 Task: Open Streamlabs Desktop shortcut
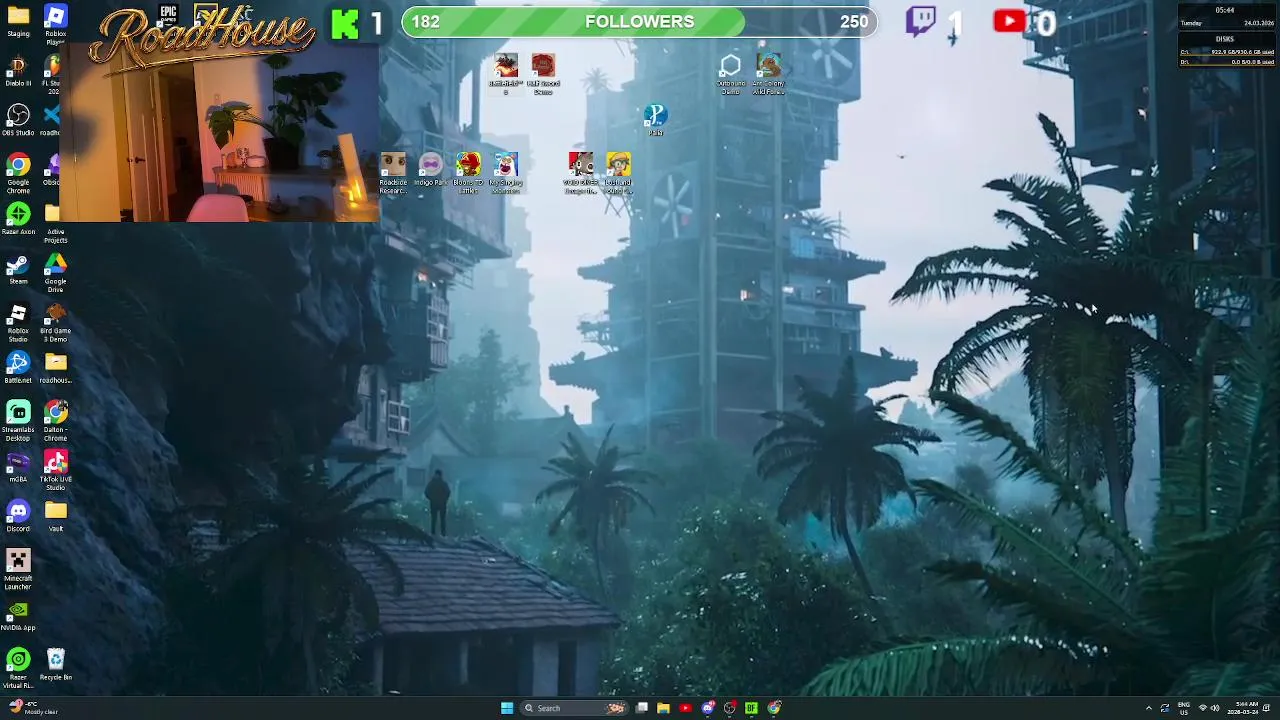(x=18, y=421)
